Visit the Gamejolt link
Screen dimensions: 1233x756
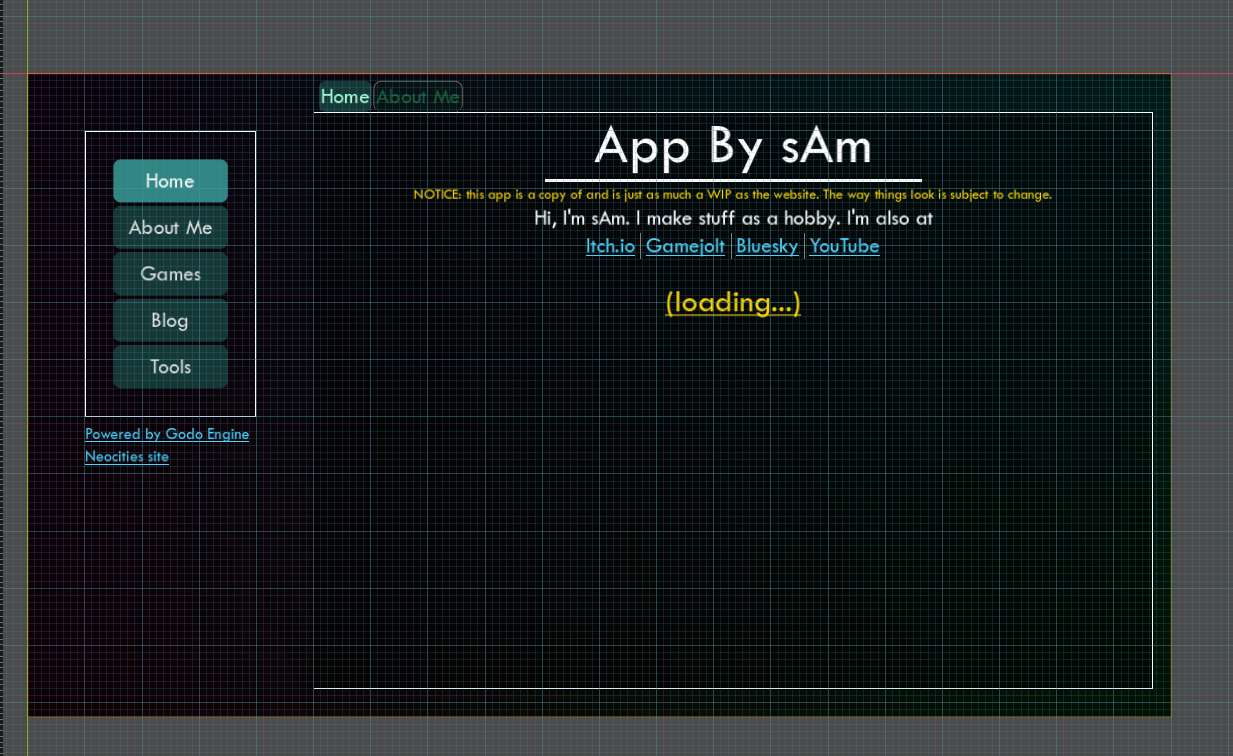tap(685, 246)
